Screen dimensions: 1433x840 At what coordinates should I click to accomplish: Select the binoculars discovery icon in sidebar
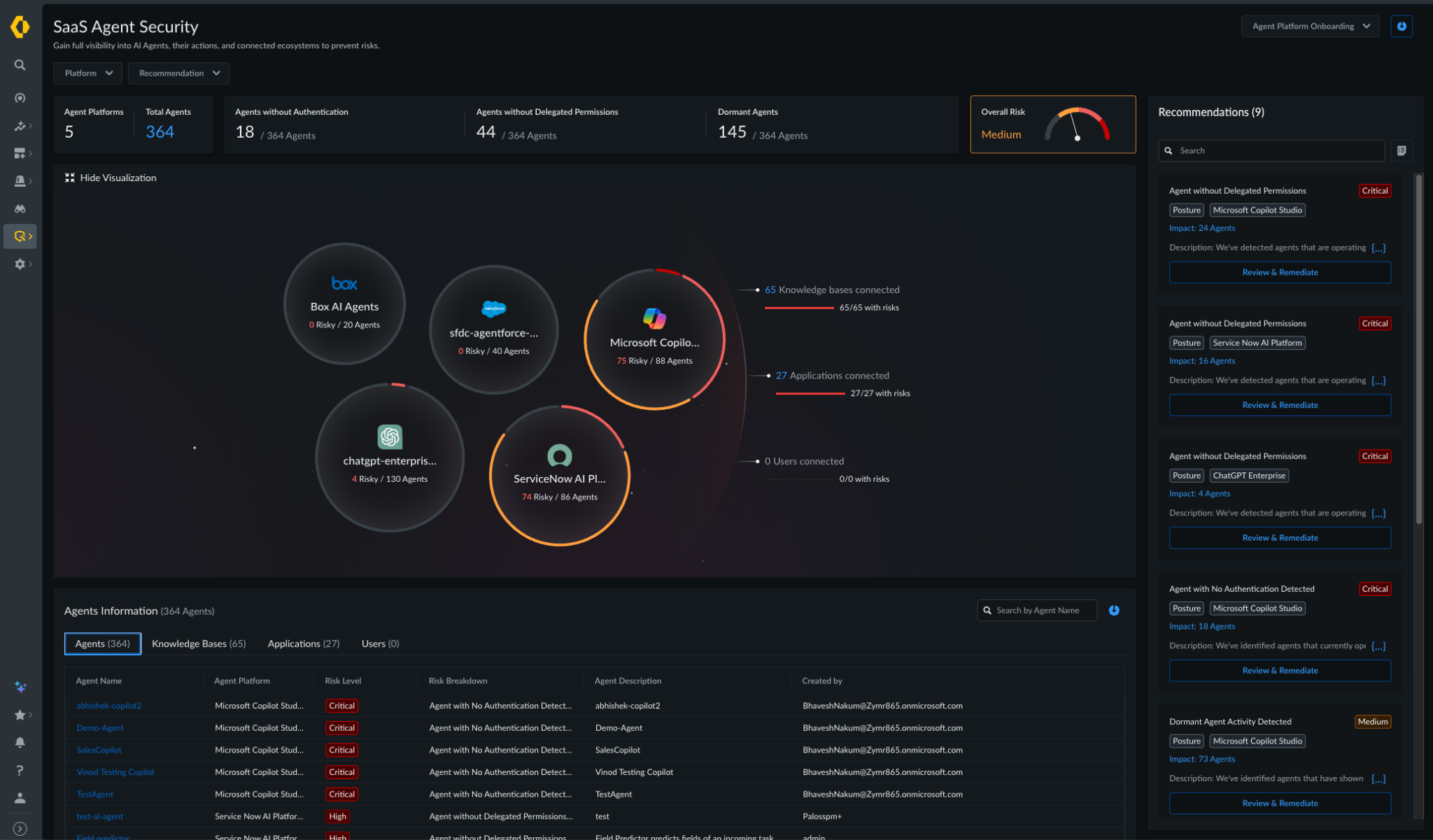point(20,208)
